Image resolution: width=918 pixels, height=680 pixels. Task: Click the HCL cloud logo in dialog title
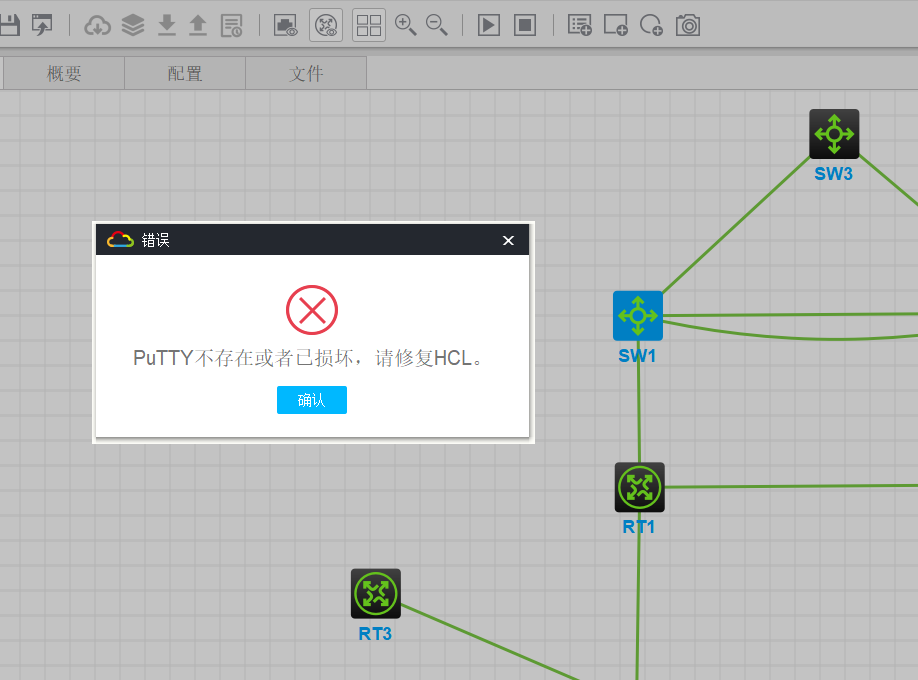coord(120,240)
